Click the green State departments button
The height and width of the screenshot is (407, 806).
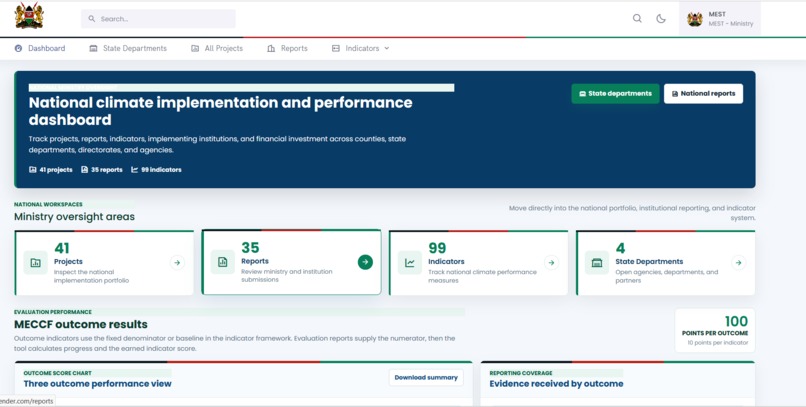tap(615, 94)
